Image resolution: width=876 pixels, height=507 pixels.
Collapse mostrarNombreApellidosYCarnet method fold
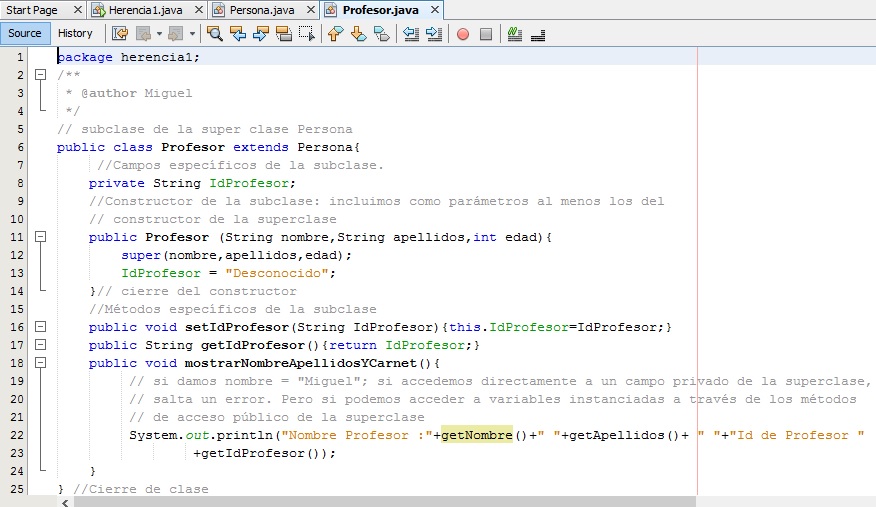click(41, 363)
